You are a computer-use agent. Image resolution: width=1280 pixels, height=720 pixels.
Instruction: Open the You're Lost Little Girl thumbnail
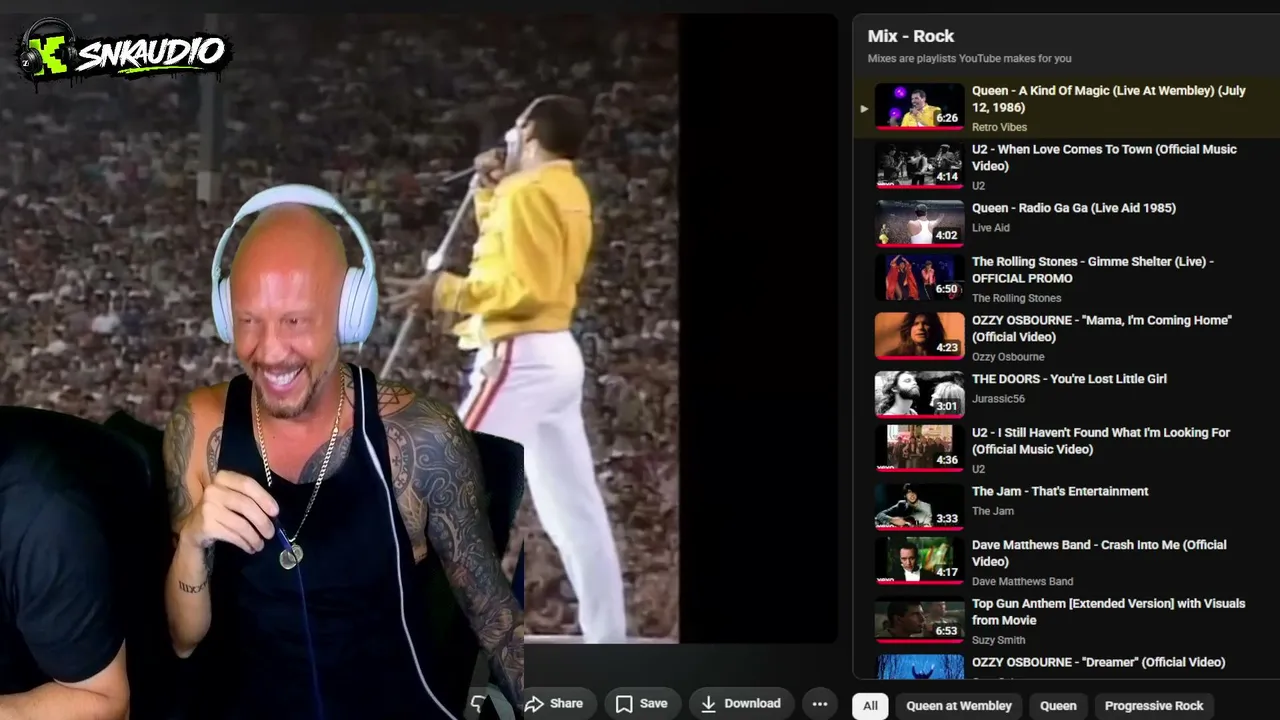[919, 394]
